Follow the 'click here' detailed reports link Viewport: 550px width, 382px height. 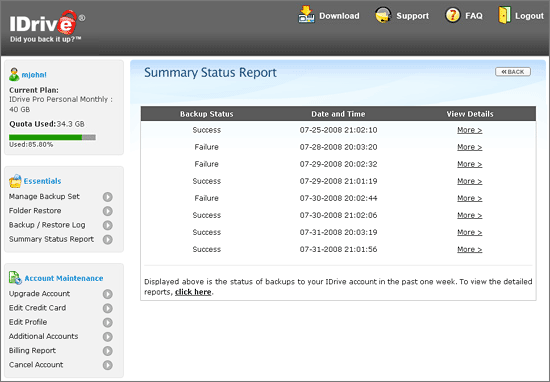click(193, 292)
